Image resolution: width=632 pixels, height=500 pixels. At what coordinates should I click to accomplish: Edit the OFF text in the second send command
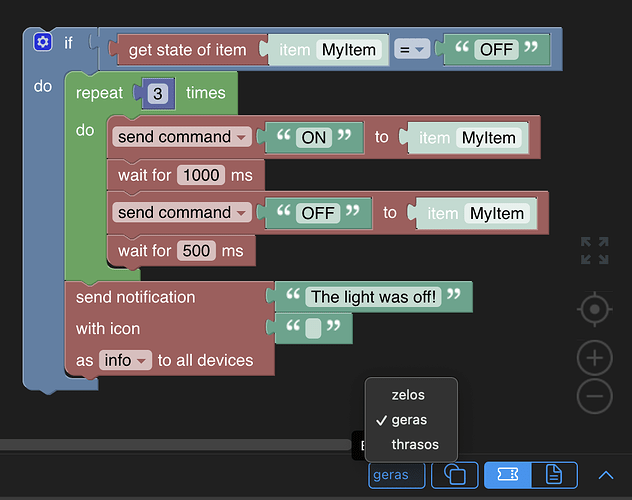tap(318, 213)
